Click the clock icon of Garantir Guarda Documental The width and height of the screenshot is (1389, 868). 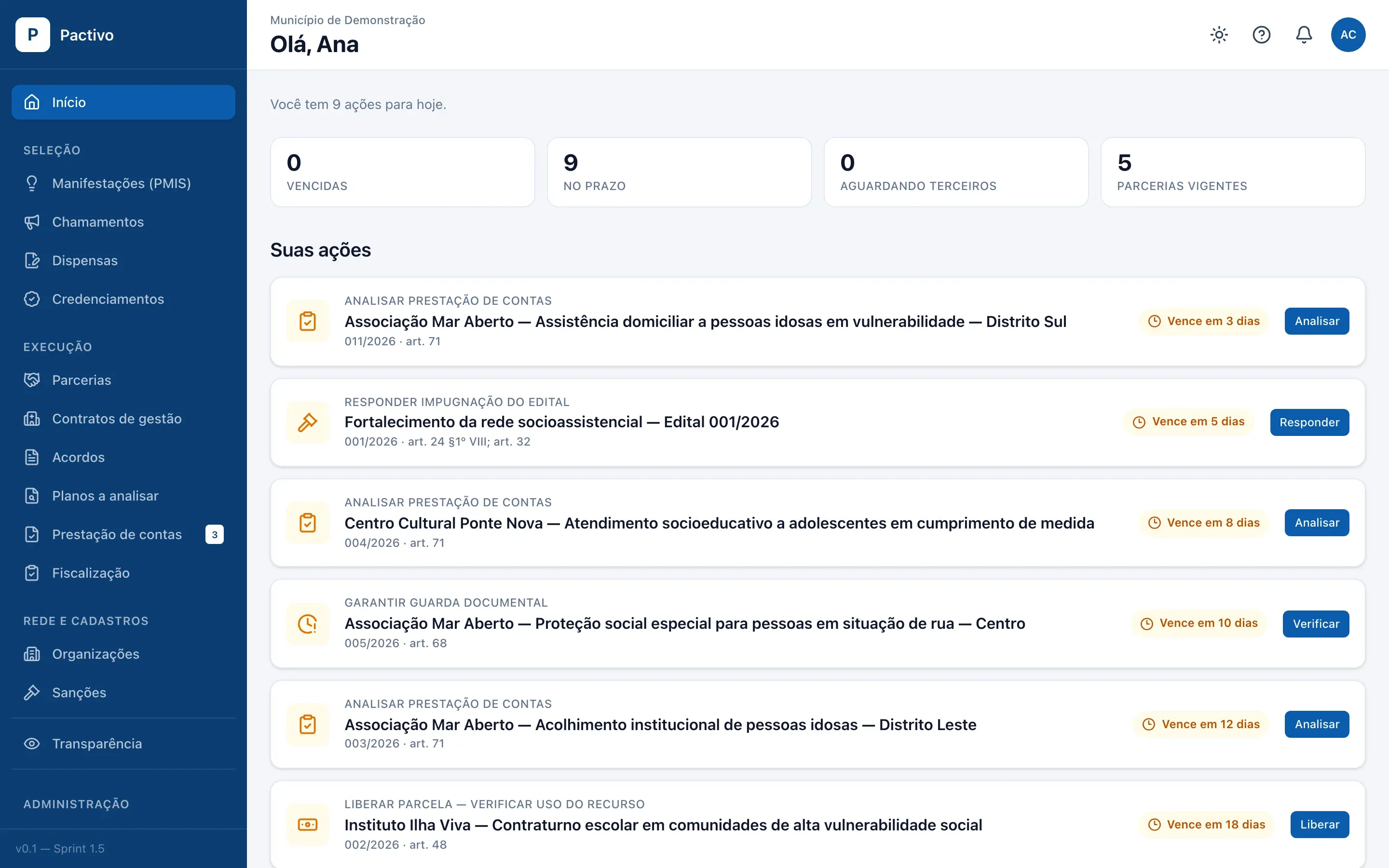coord(308,624)
